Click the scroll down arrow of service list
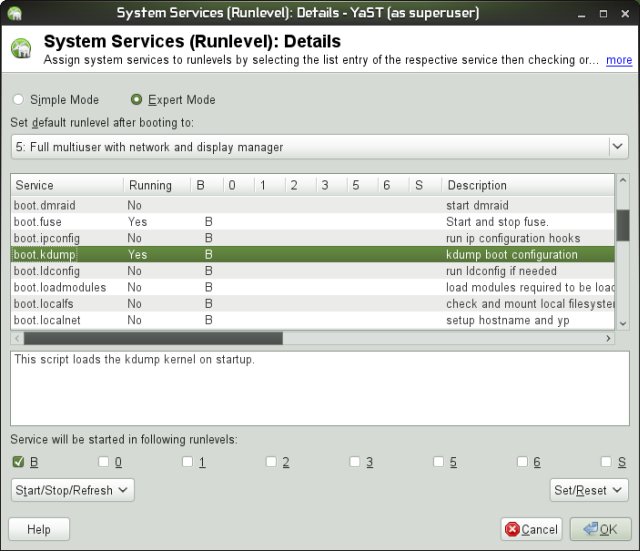 tap(622, 323)
